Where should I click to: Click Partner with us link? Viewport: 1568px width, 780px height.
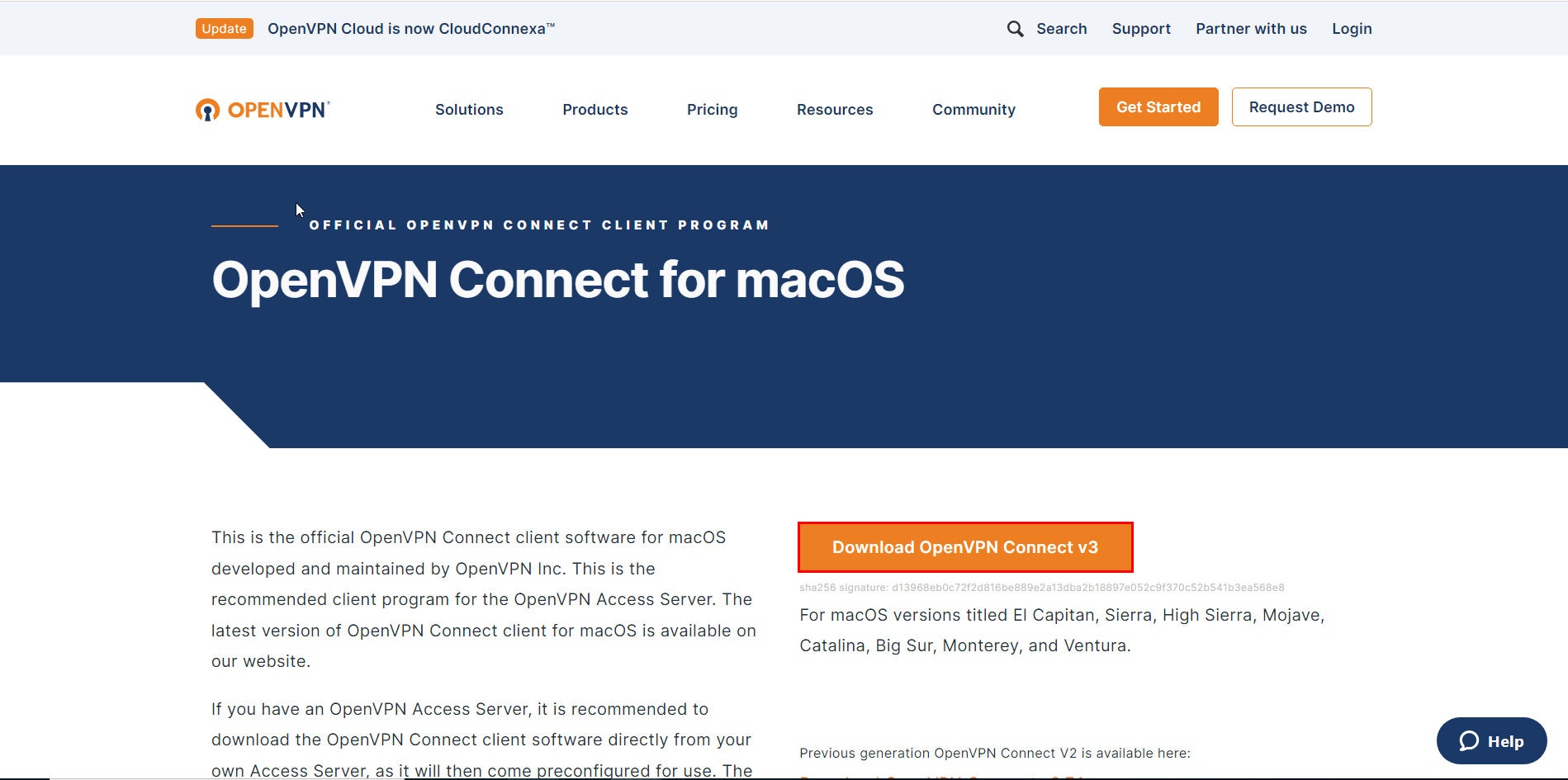1251,29
